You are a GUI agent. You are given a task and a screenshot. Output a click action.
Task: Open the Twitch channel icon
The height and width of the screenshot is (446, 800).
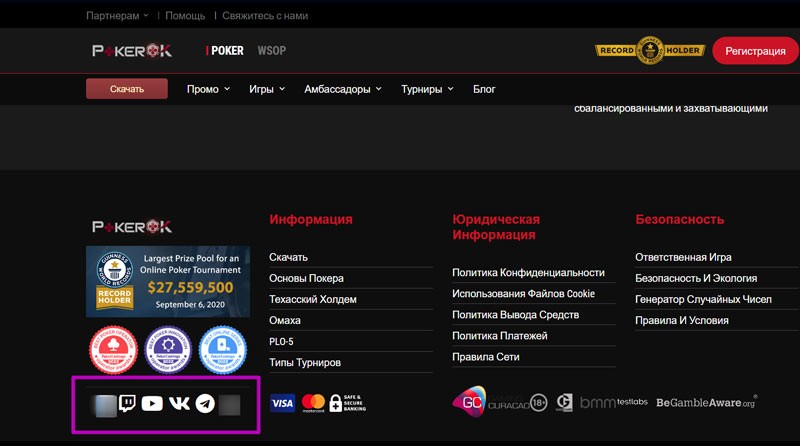tap(128, 404)
